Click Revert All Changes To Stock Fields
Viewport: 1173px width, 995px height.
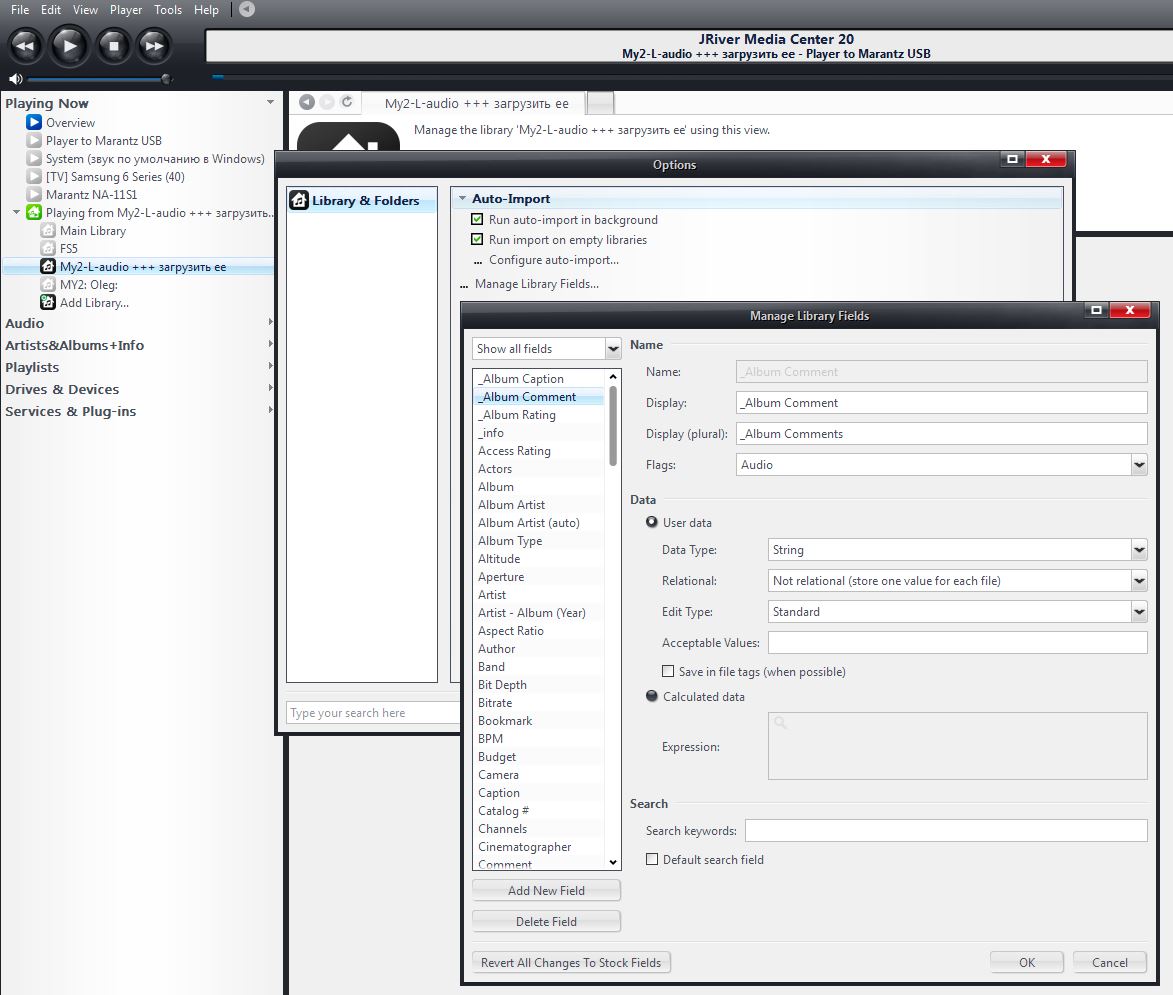[571, 962]
